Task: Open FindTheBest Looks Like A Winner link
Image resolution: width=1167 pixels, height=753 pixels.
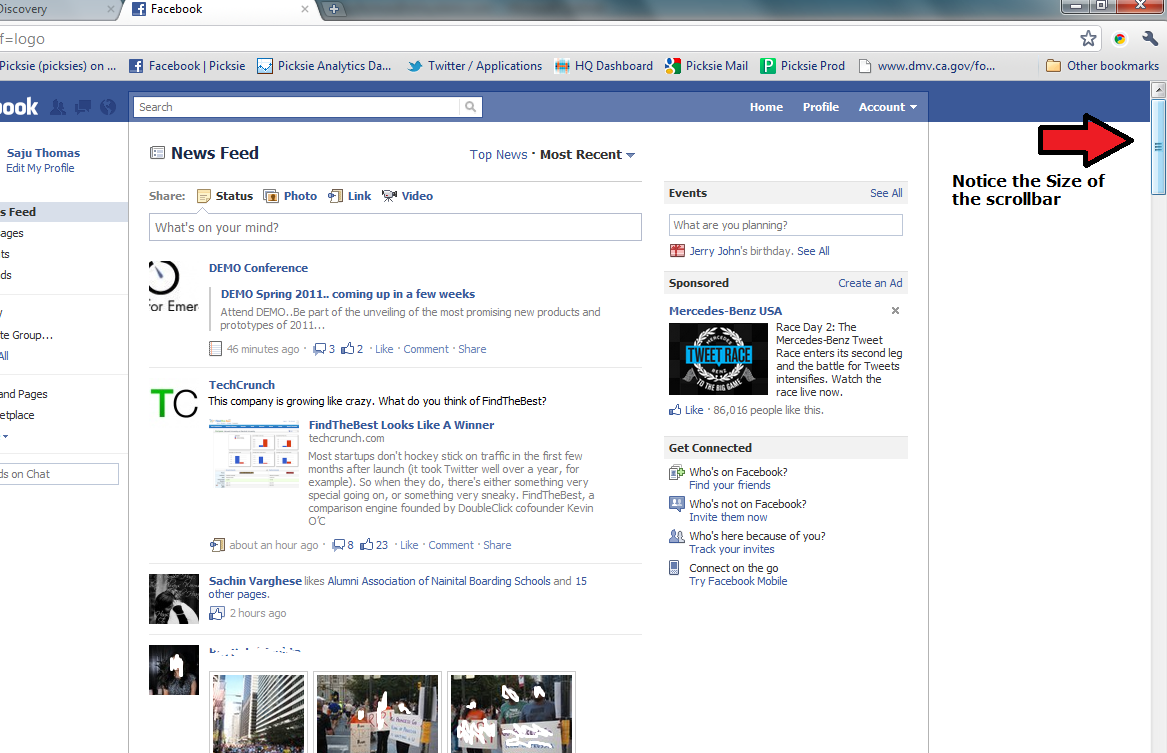Action: [x=401, y=425]
